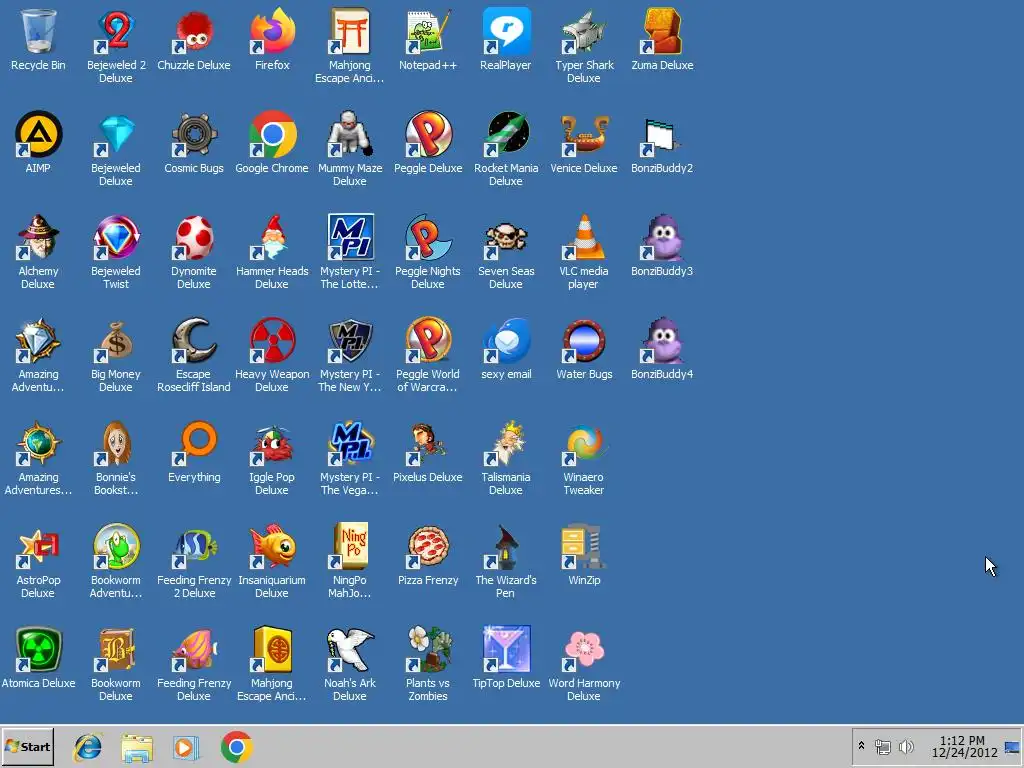The height and width of the screenshot is (768, 1024).
Task: Select the Cosmic Bugs gear icon
Action: point(194,135)
